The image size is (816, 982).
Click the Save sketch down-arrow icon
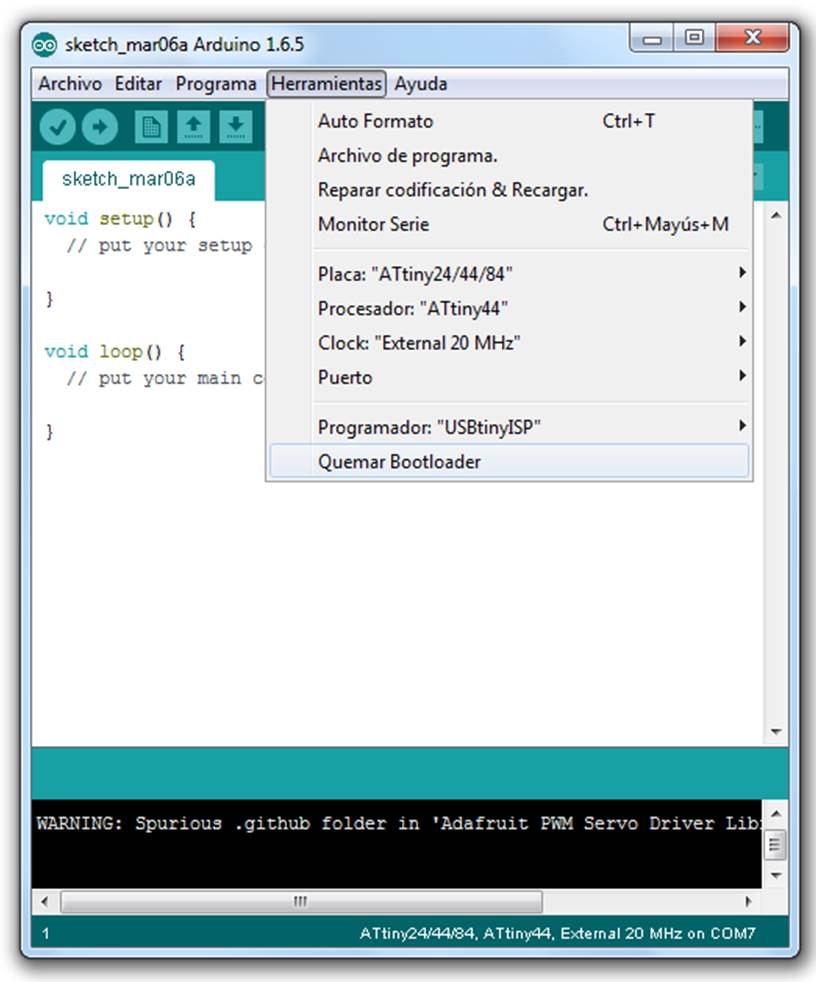tap(236, 127)
